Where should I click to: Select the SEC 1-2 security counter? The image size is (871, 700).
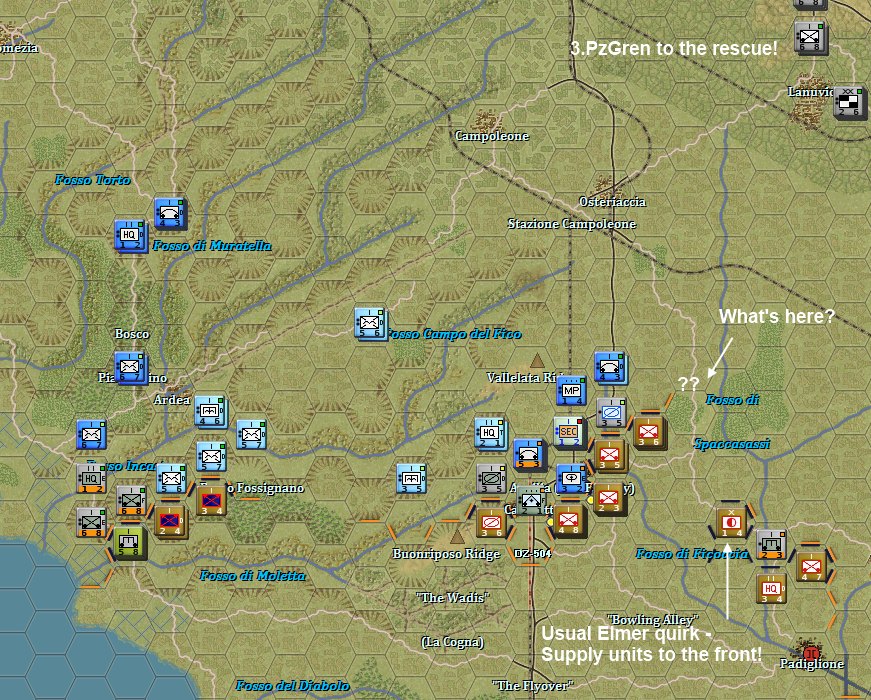pos(568,432)
